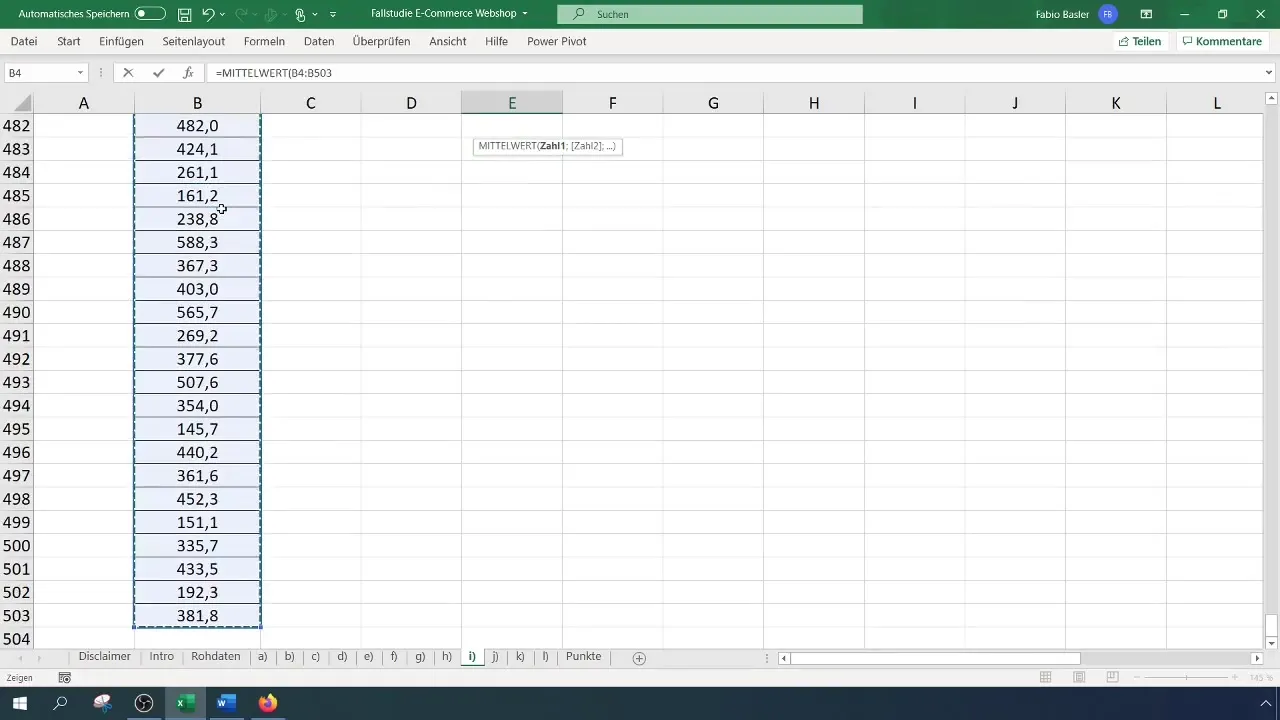Image resolution: width=1280 pixels, height=720 pixels.
Task: Switch to Normal view icon
Action: pyautogui.click(x=1046, y=678)
